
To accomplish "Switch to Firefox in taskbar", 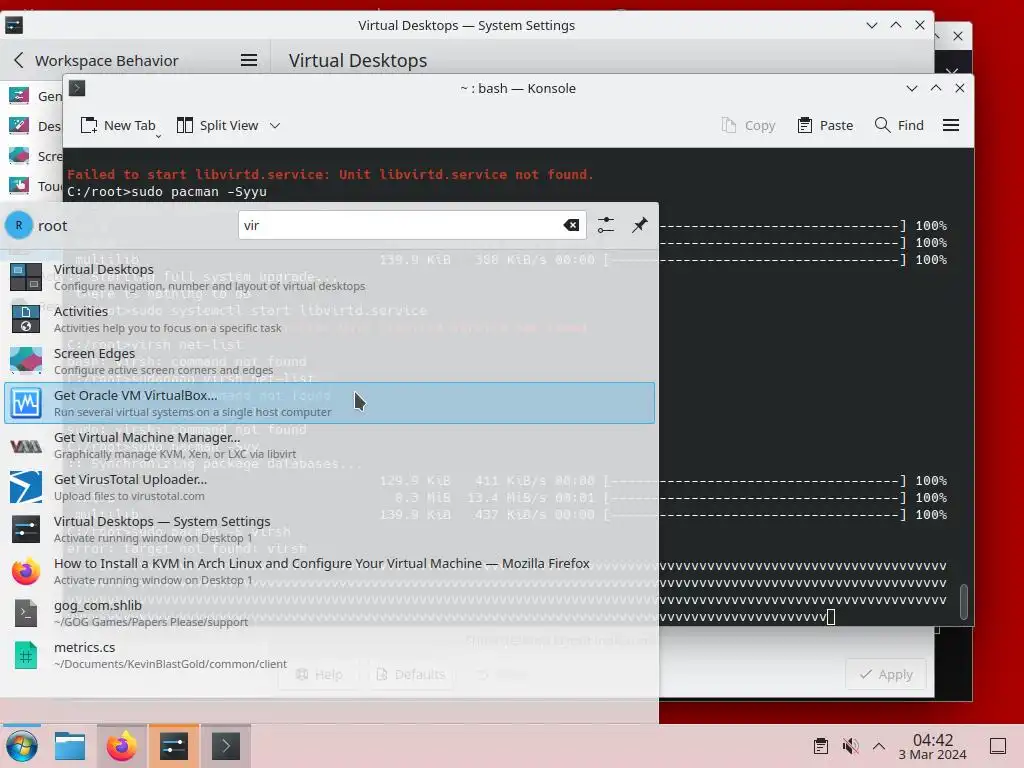I will click(x=121, y=746).
